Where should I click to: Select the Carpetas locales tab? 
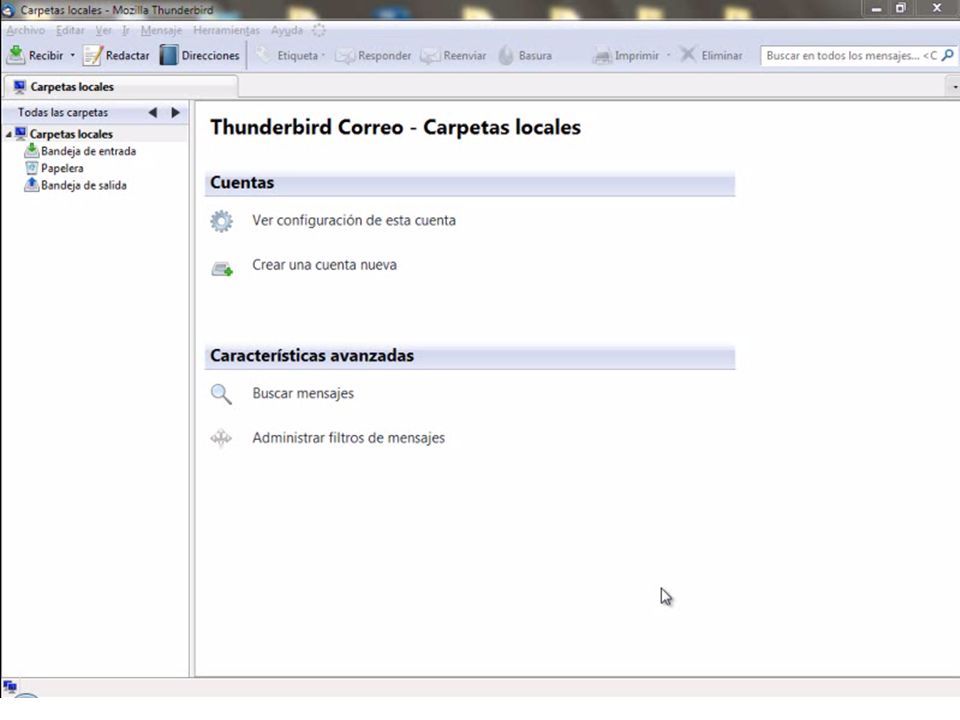coord(120,87)
